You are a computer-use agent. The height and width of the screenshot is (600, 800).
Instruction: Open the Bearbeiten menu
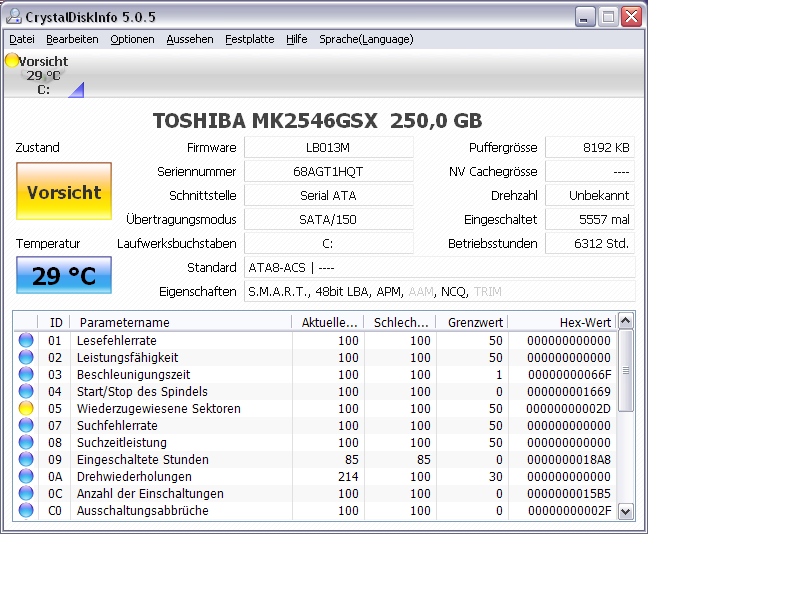click(72, 39)
